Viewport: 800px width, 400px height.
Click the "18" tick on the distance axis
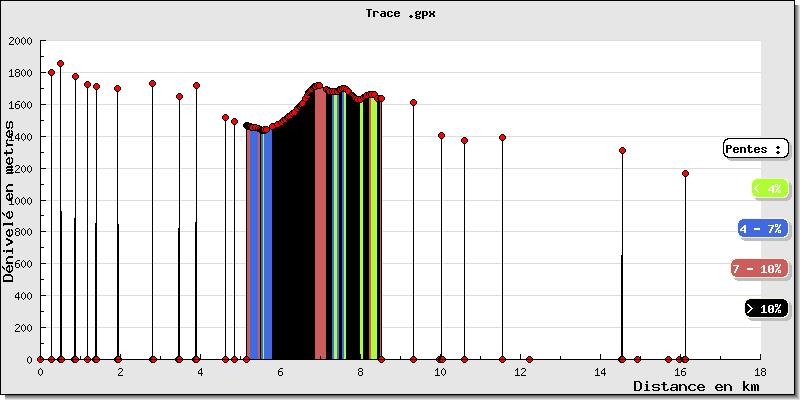760,371
